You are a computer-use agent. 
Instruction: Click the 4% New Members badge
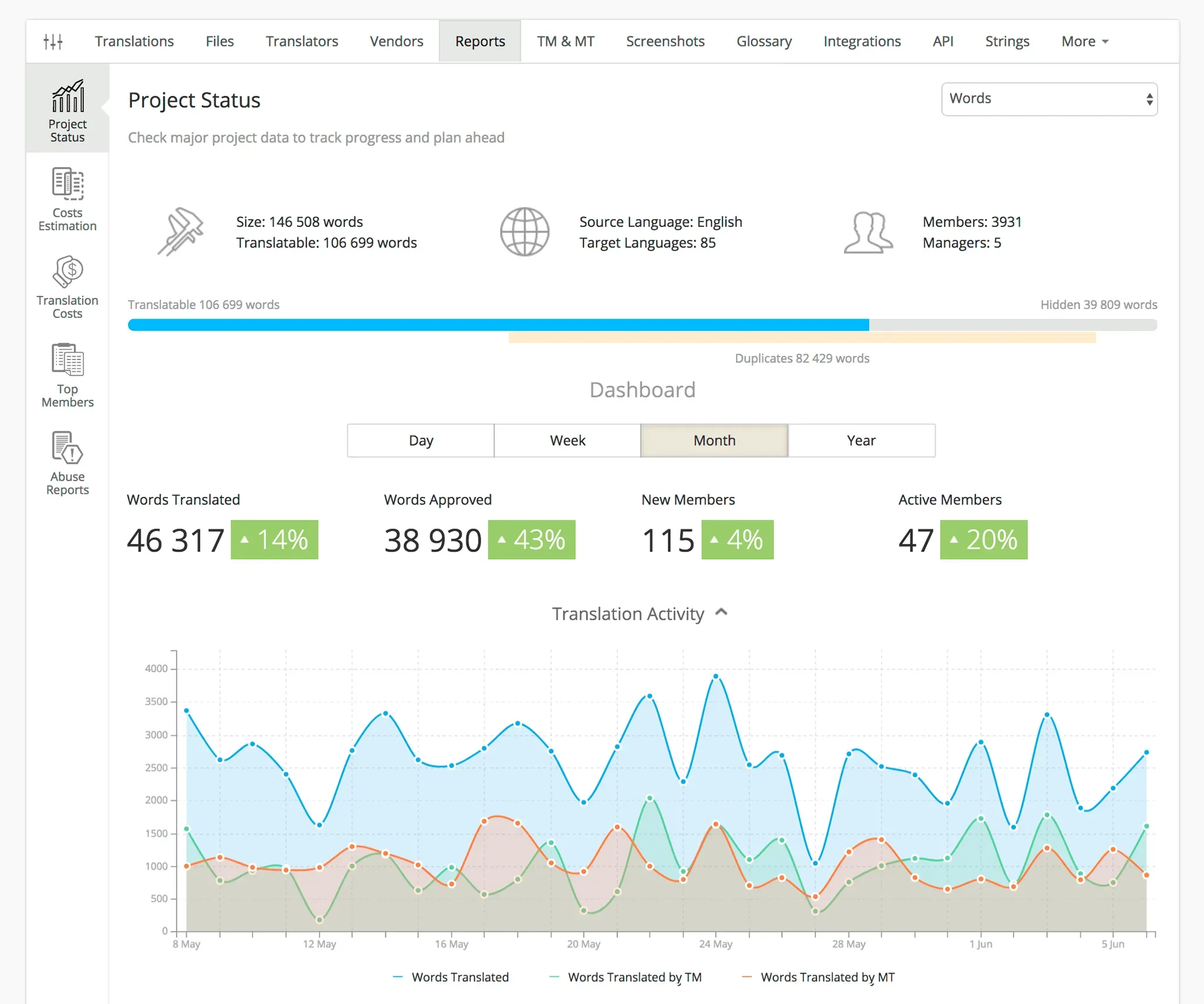click(737, 540)
